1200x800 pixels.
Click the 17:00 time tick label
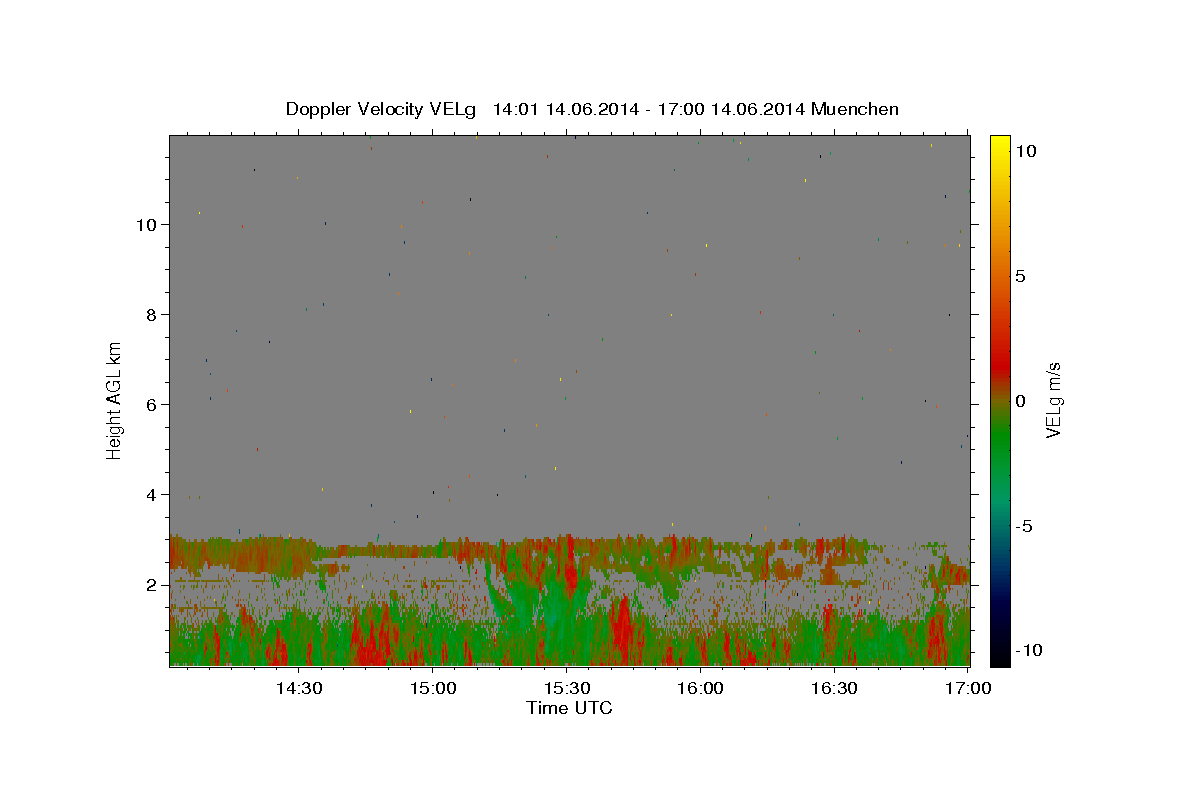[x=968, y=688]
